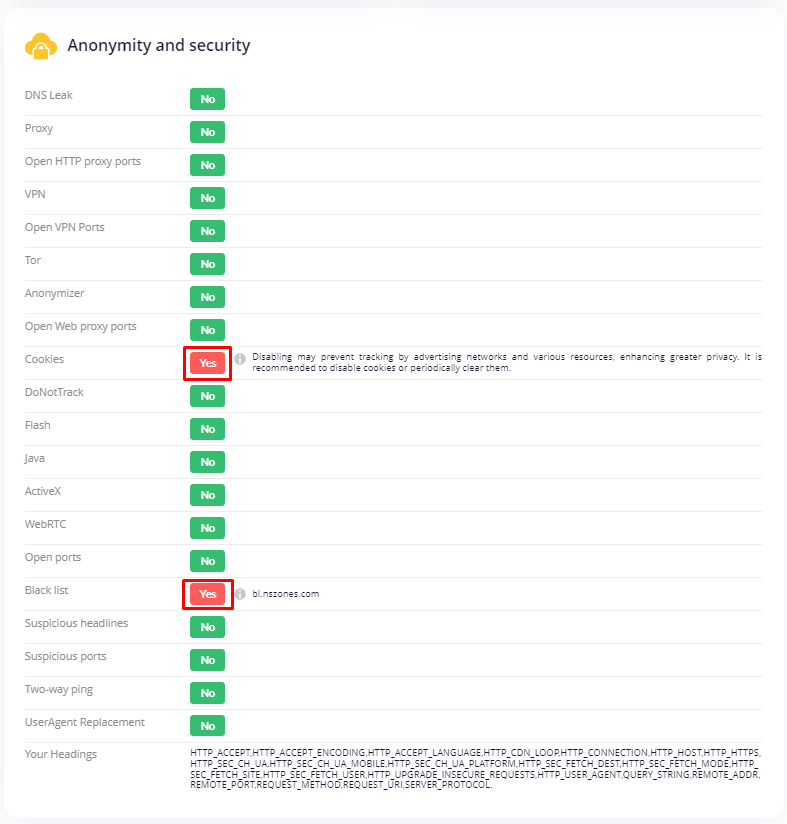The width and height of the screenshot is (787, 824).
Task: Click the No badge for Flash
Action: [208, 429]
